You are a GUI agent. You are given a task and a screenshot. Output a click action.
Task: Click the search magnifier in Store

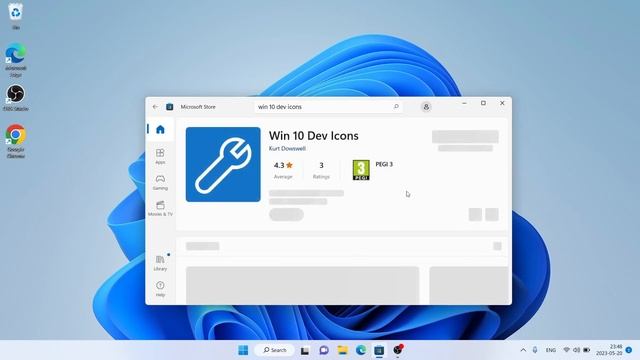tap(396, 107)
